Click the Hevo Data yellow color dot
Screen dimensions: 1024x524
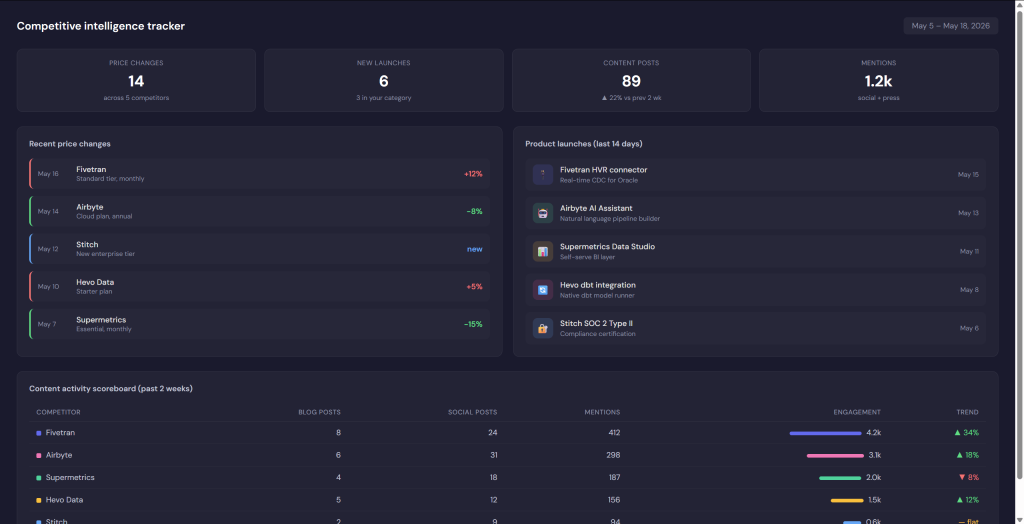[39, 500]
